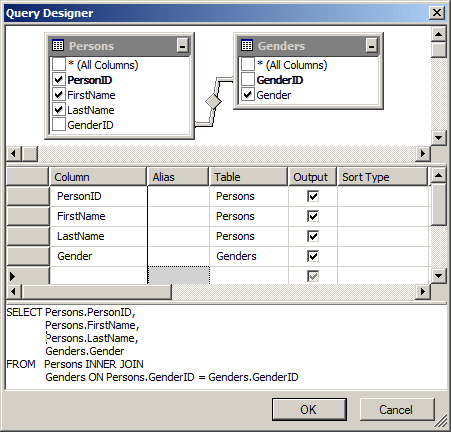Click inside the SQL text pane
Viewport: 451px width, 432px height.
coord(226,347)
